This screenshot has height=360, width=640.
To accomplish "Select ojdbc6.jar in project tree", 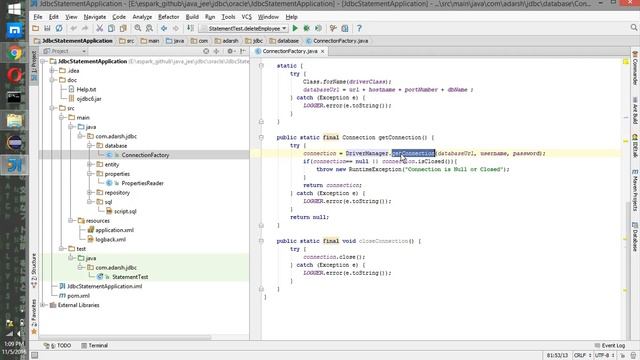I will tap(89, 99).
